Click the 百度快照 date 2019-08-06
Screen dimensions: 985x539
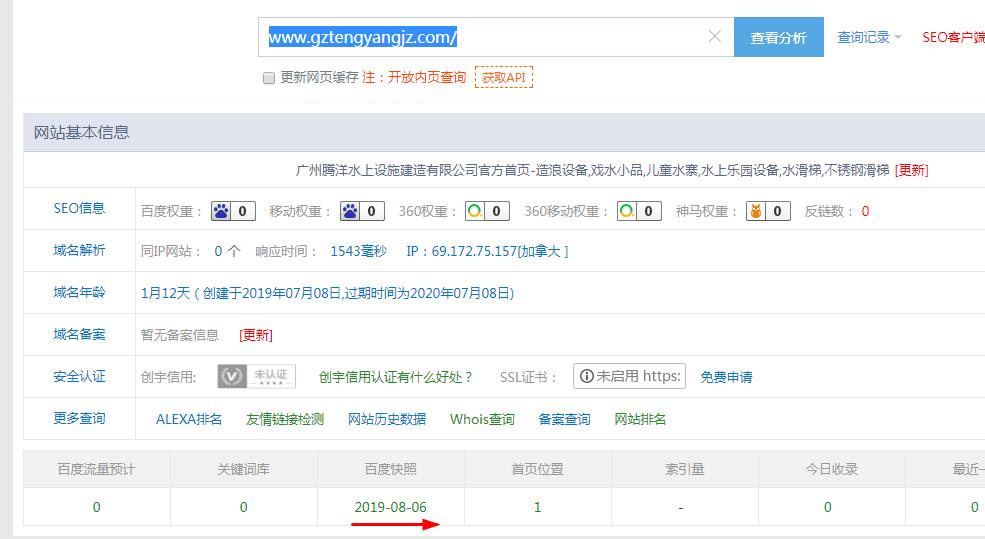click(391, 507)
